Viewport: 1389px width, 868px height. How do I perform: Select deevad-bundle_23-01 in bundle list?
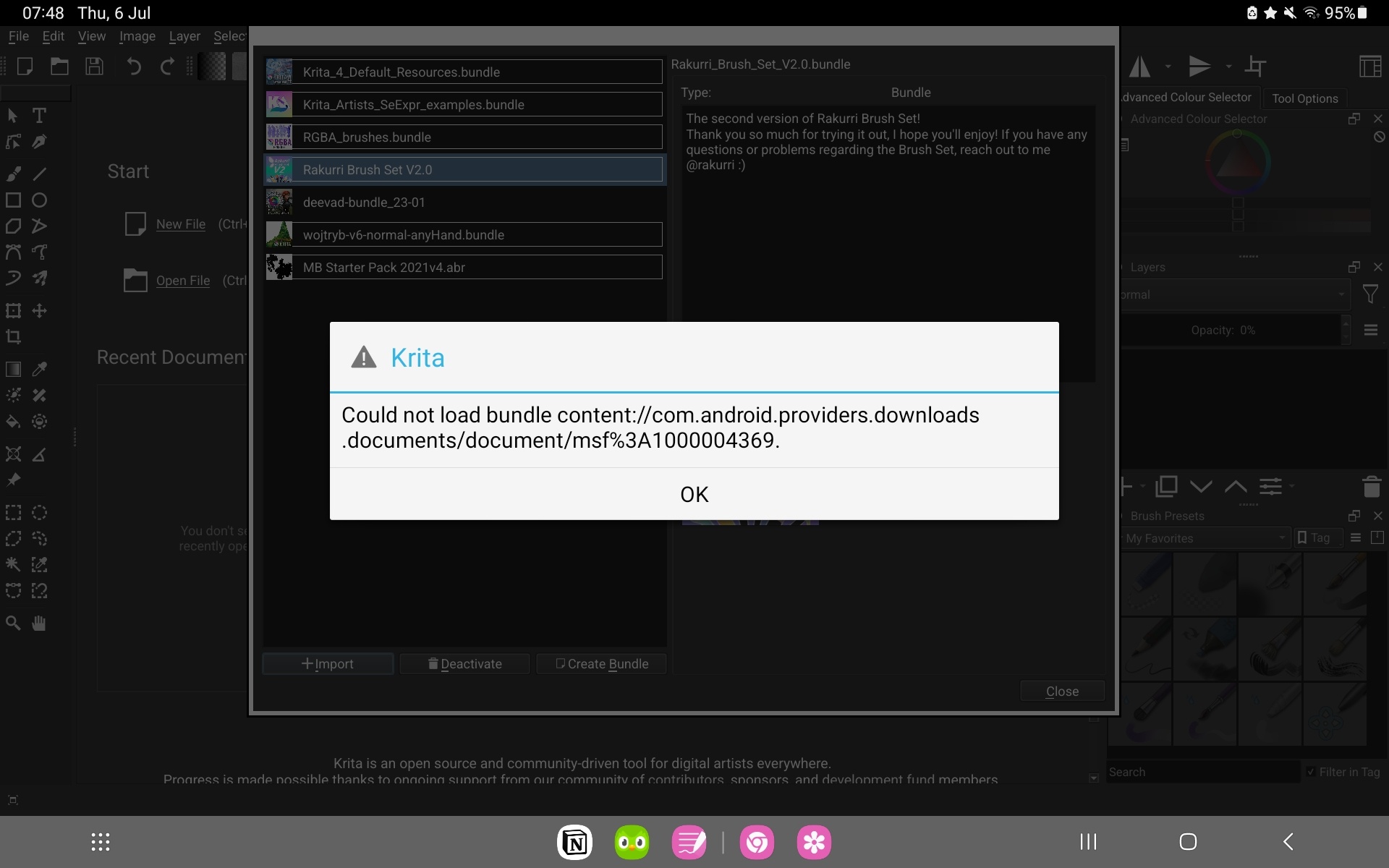(464, 202)
